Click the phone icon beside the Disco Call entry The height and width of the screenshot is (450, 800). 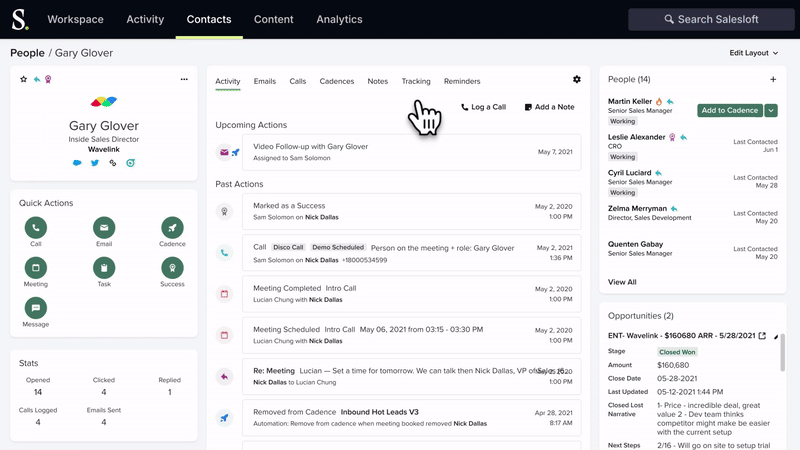224,253
